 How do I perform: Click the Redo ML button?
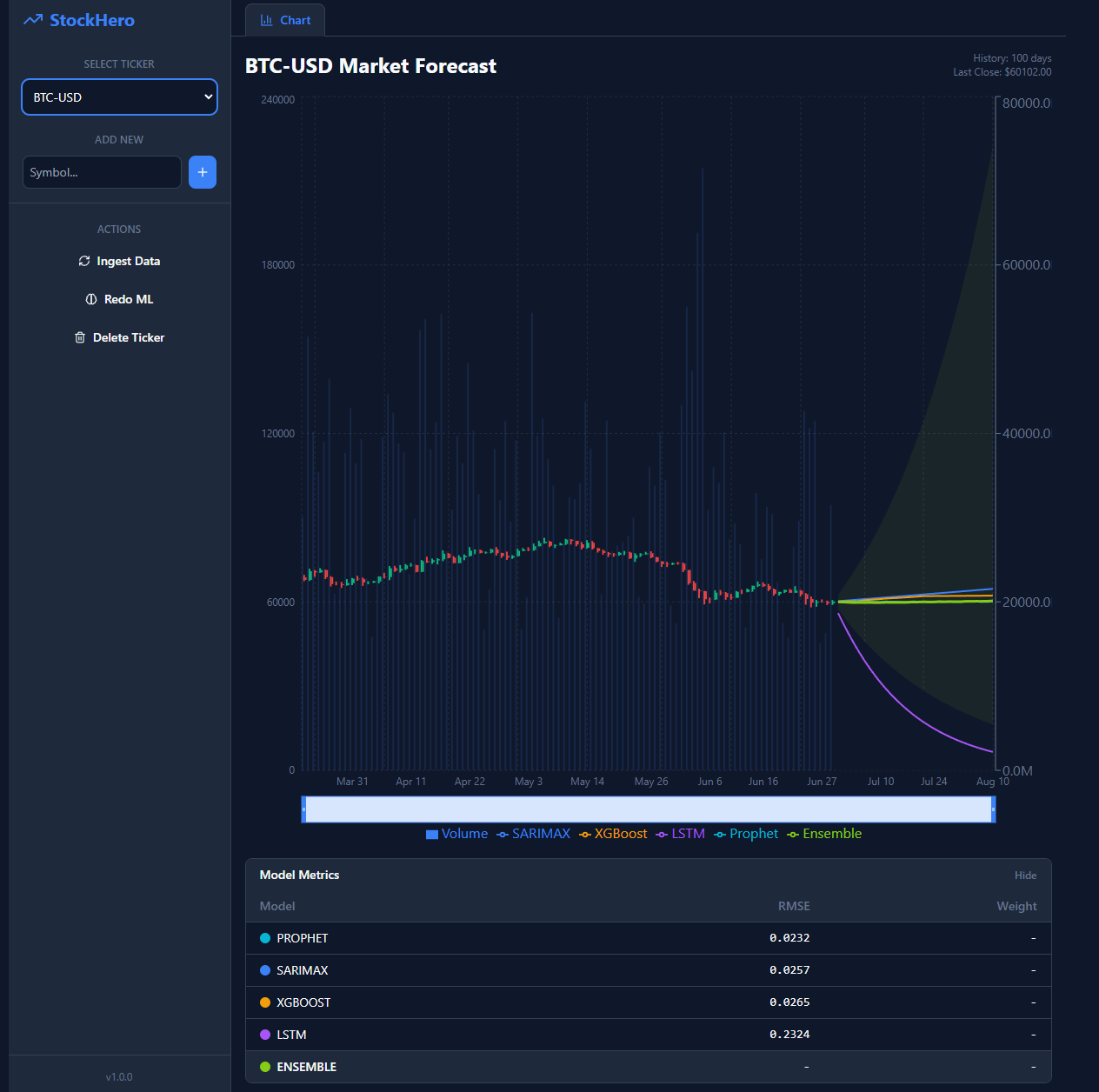(119, 299)
